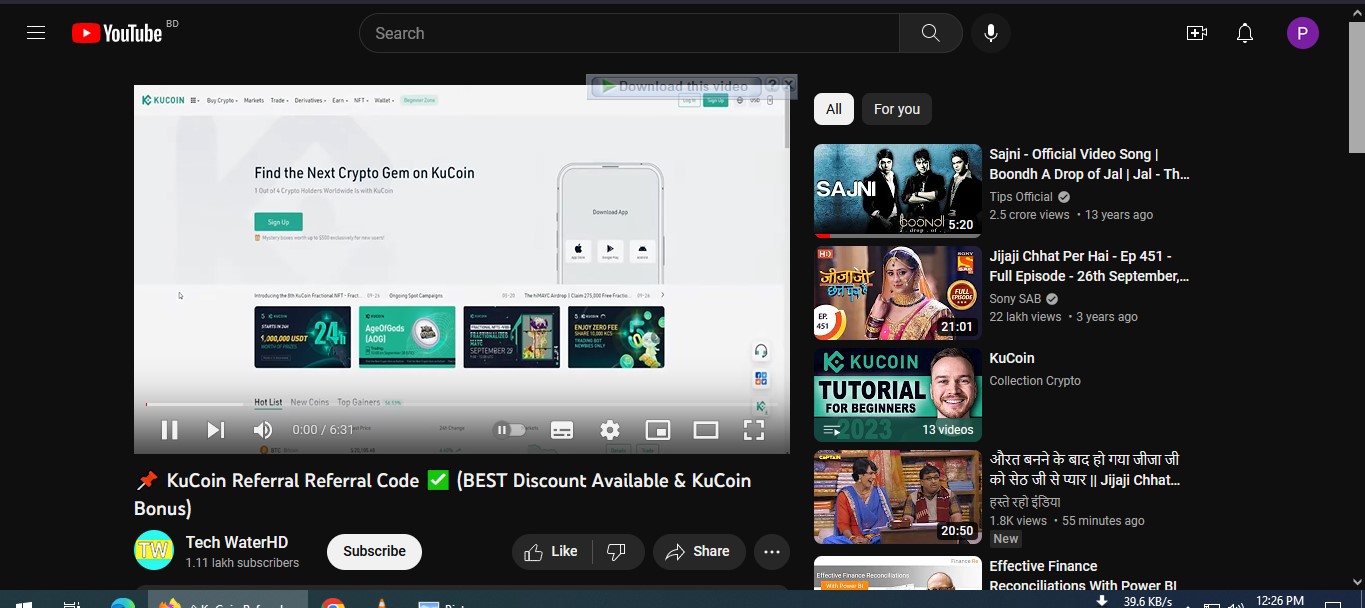Open Effective Finance Reconciliations With Power BI
The height and width of the screenshot is (608, 1365).
pyautogui.click(x=1083, y=576)
